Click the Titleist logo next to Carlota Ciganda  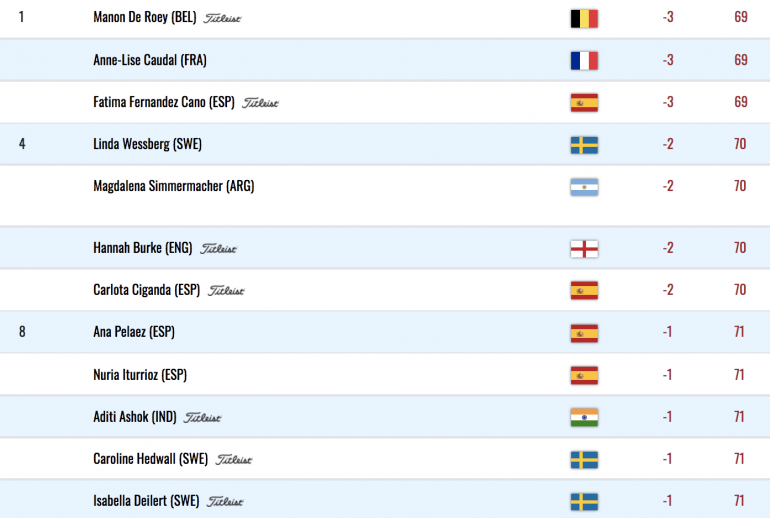pos(226,291)
